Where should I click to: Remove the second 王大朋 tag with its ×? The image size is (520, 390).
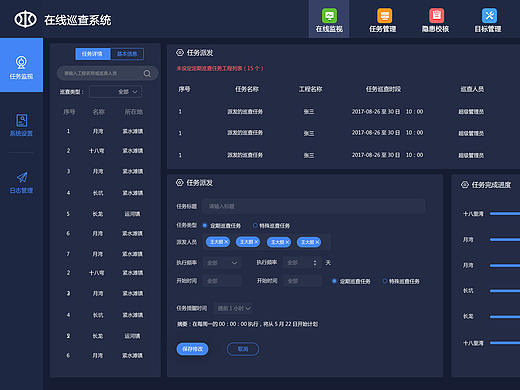point(256,242)
